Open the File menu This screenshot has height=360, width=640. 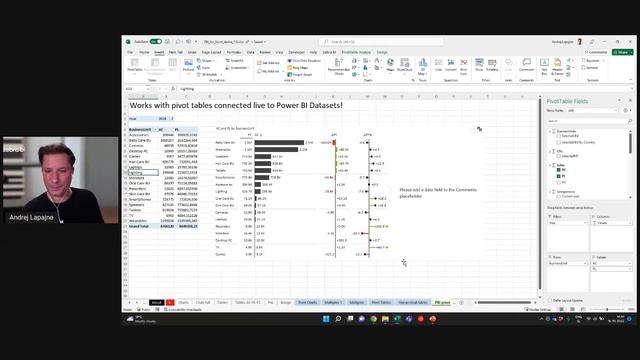tap(130, 53)
